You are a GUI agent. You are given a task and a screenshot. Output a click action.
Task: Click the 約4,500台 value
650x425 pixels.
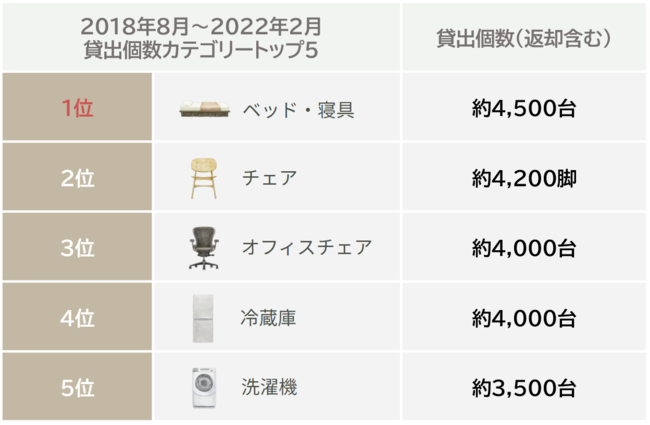pyautogui.click(x=525, y=109)
